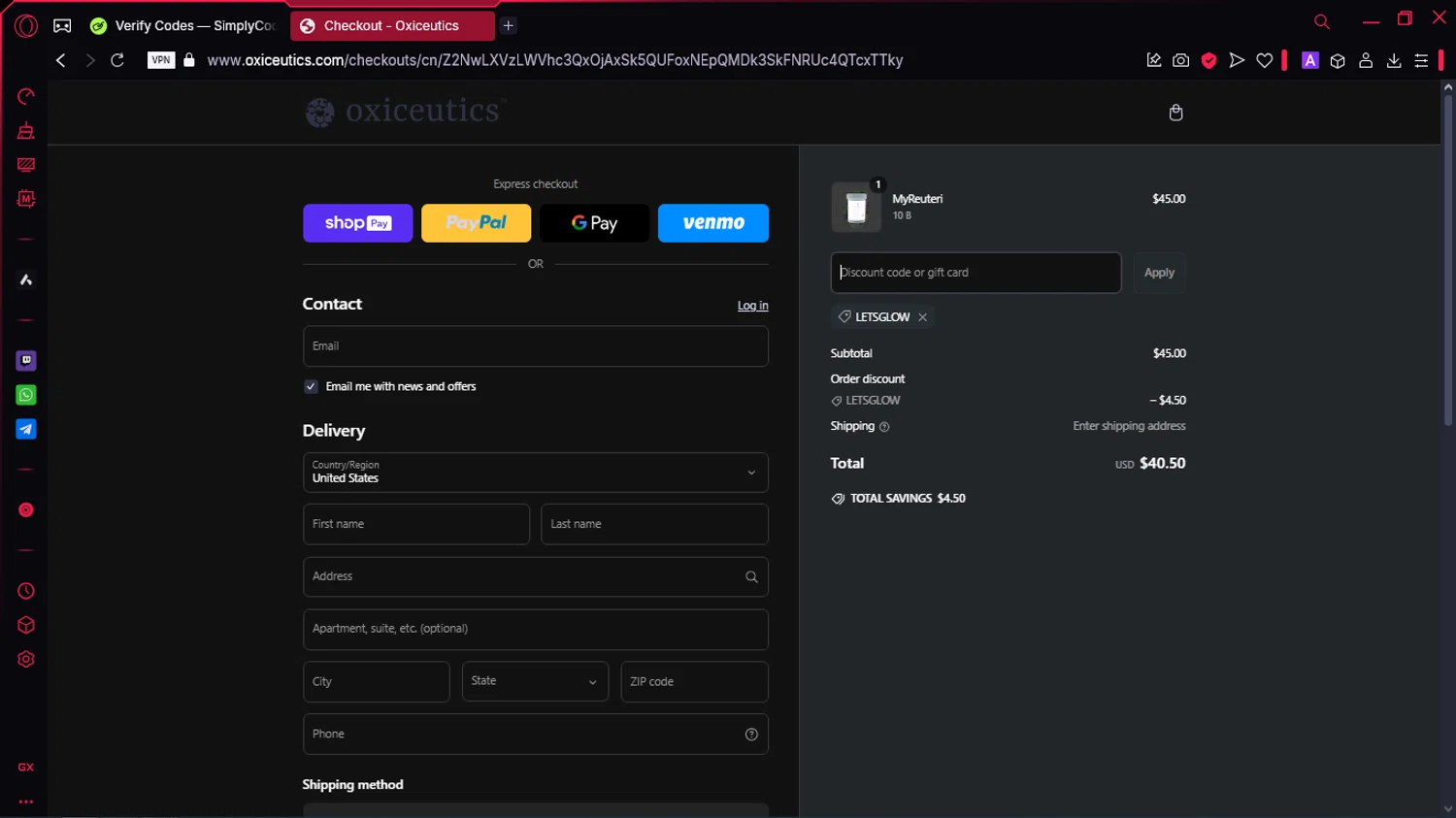Switch to Verify Codes SimplyCodes tab
This screenshot has height=818, width=1456.
pos(182,26)
